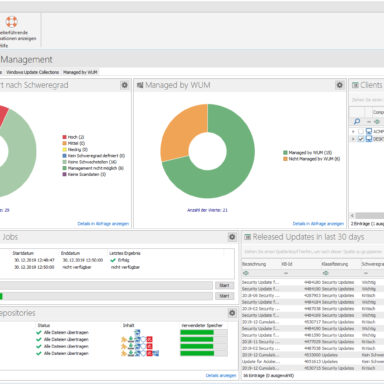Click the filter icon in Clients grid filter row
This screenshot has height=384, width=384.
[x=377, y=122]
